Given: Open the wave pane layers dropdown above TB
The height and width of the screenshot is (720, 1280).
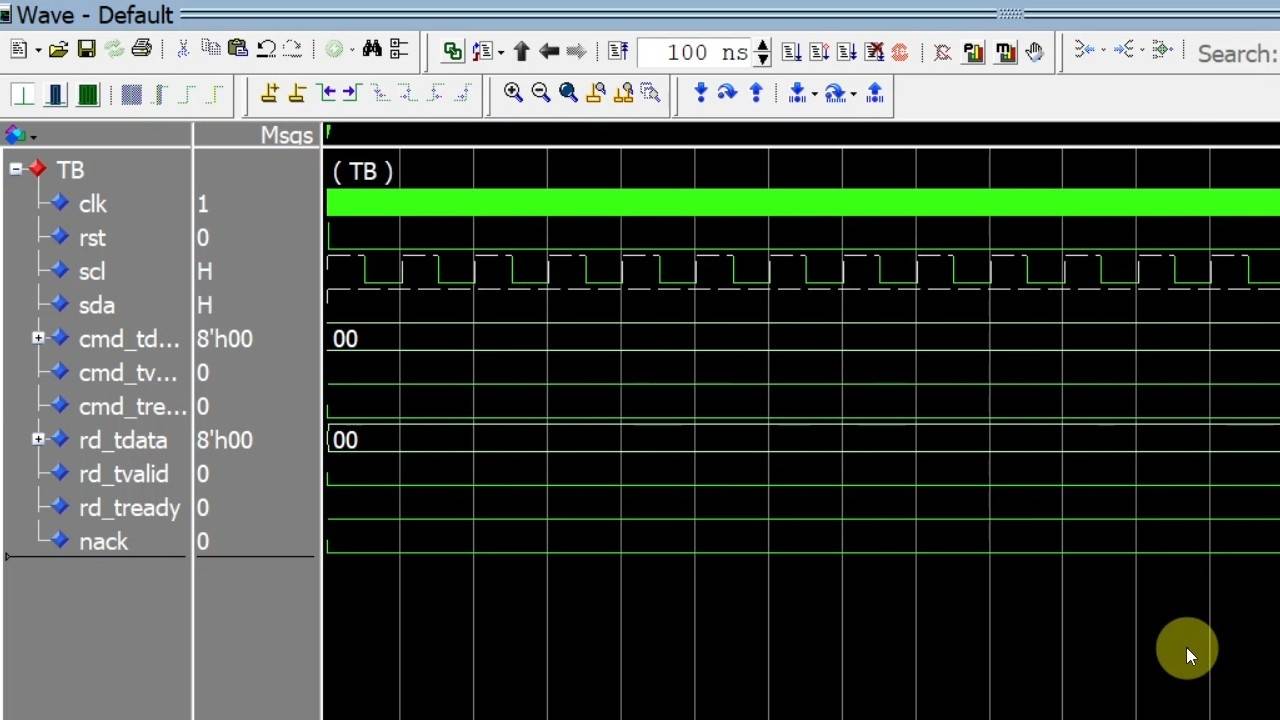Looking at the screenshot, I should point(33,136).
